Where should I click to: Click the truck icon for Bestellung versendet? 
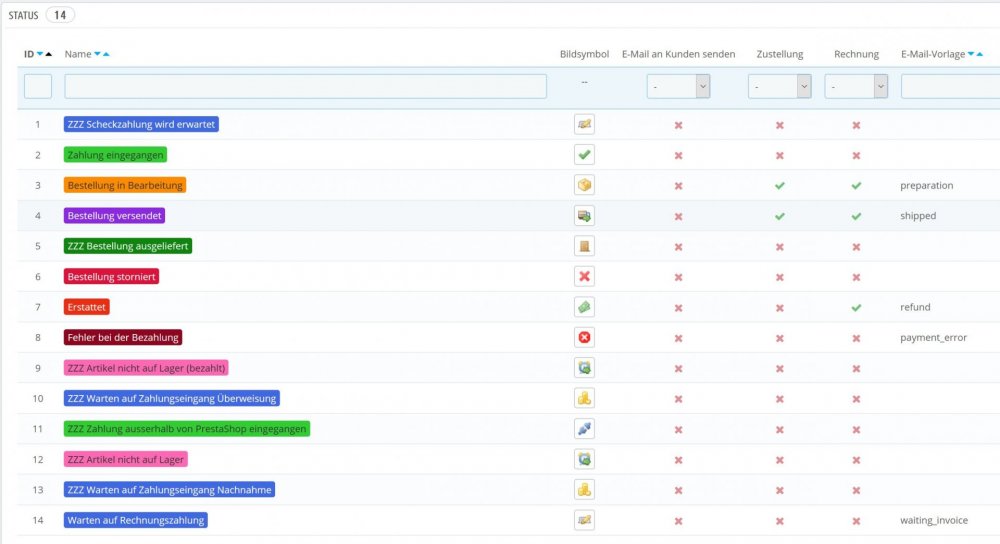click(584, 216)
